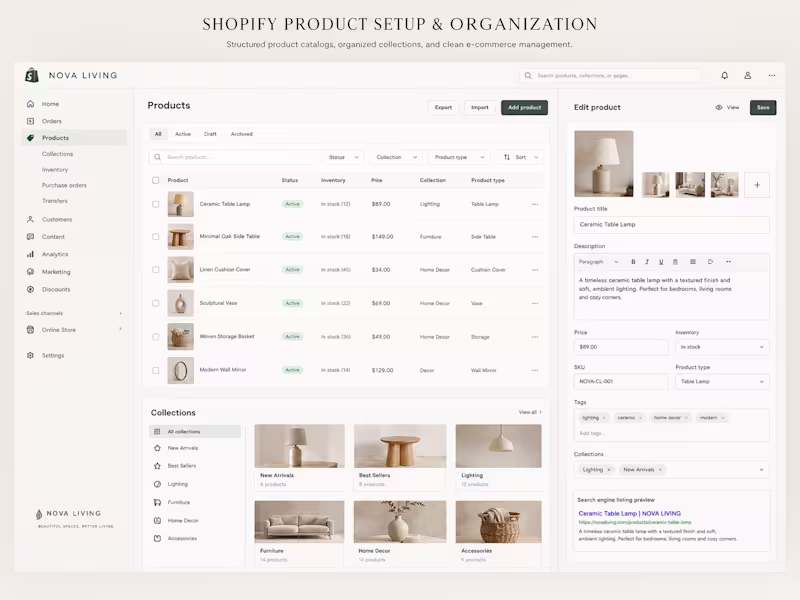Click the Add product button
800x600 pixels.
pyautogui.click(x=524, y=108)
